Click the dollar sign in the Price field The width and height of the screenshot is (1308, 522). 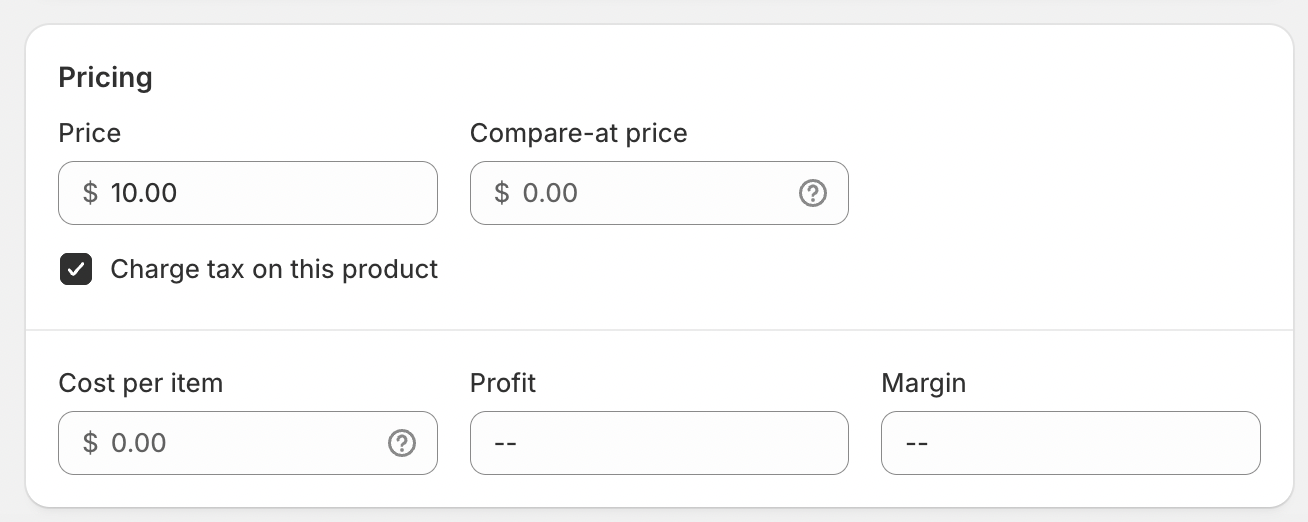pos(90,193)
